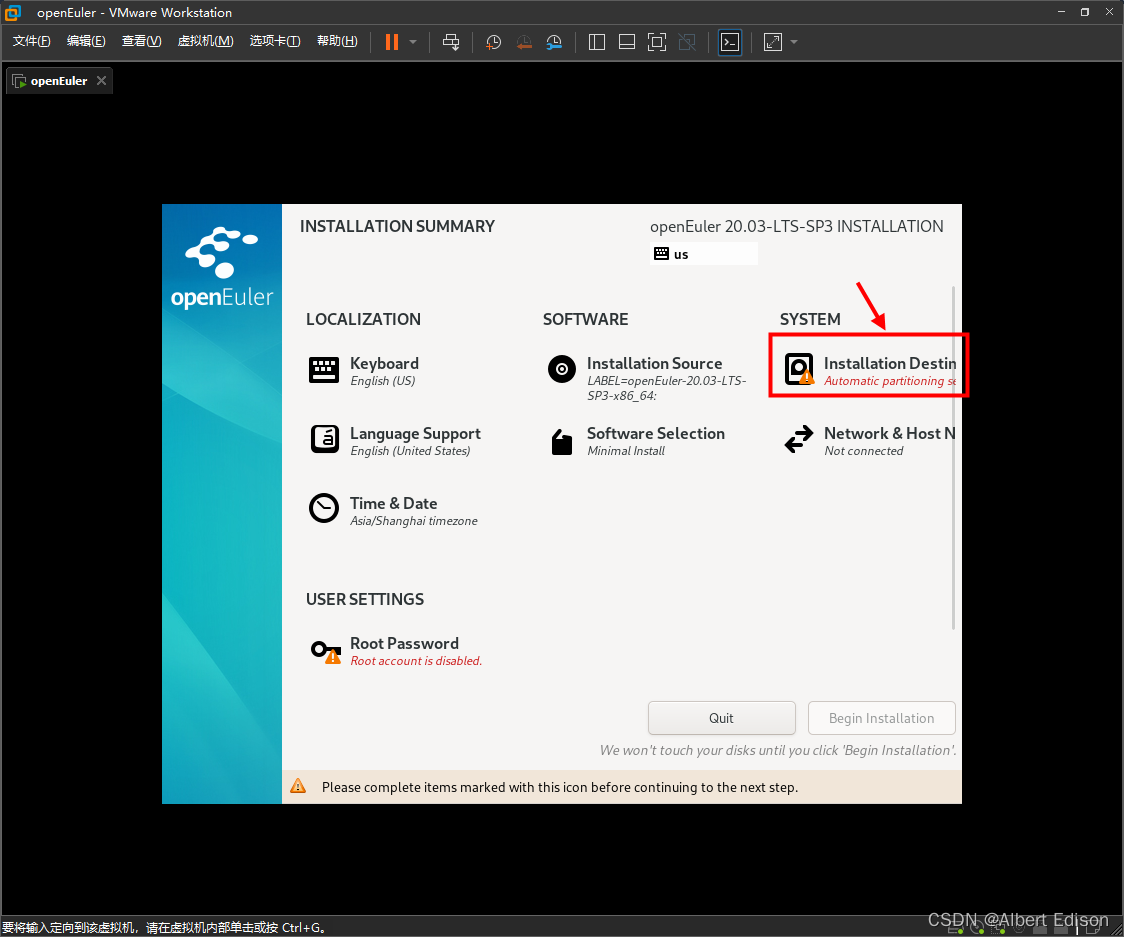
Task: Open the Snapshot Manager icon
Action: [x=554, y=42]
